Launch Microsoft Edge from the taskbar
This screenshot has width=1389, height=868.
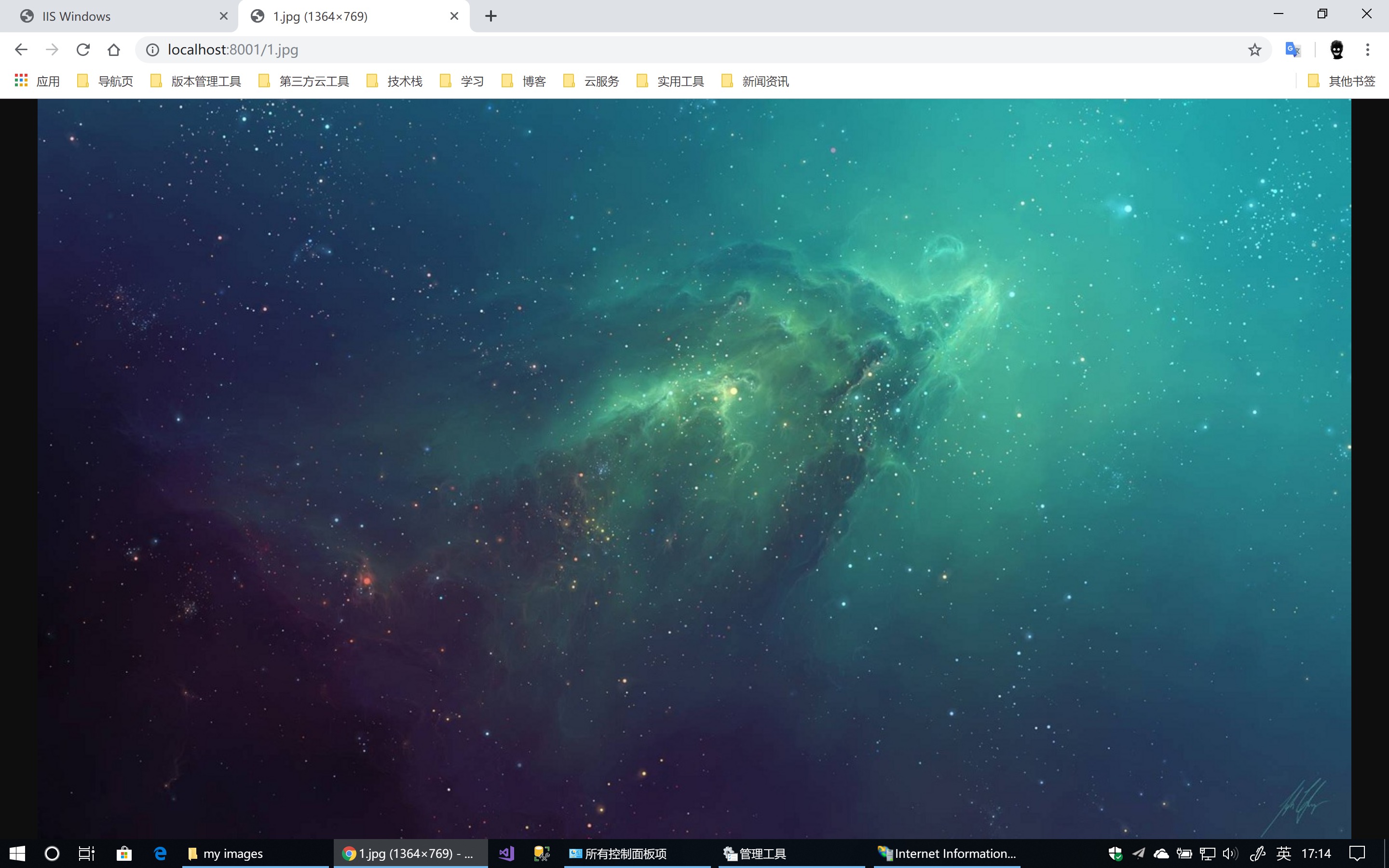click(x=160, y=854)
